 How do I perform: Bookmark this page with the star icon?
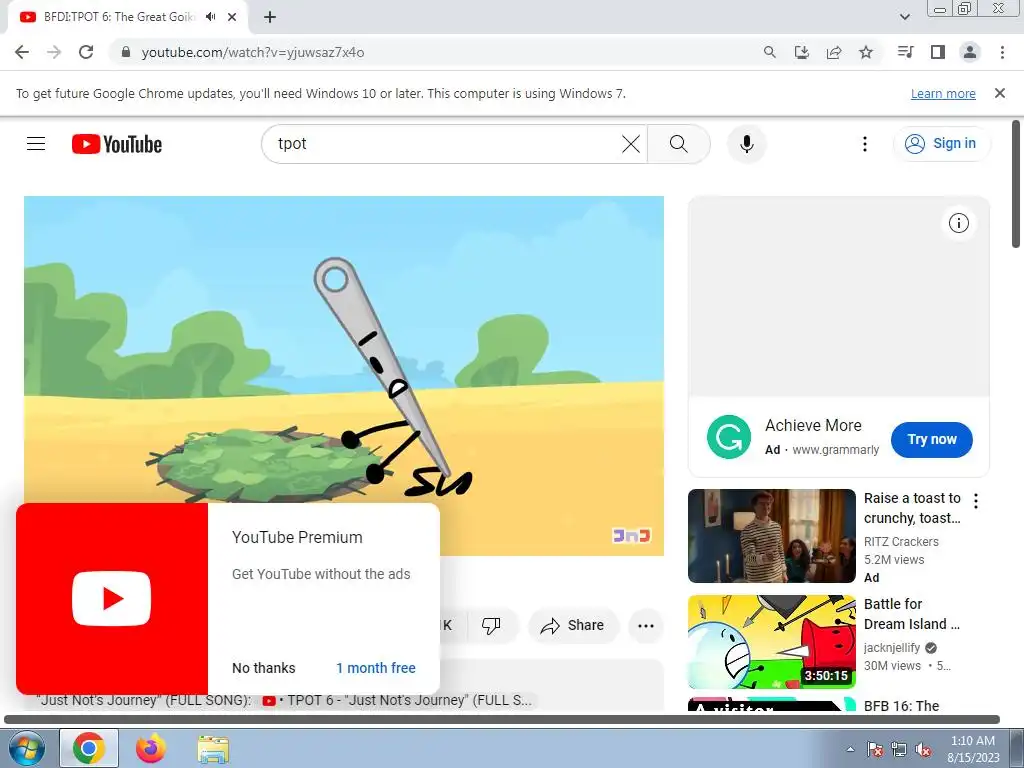[866, 52]
